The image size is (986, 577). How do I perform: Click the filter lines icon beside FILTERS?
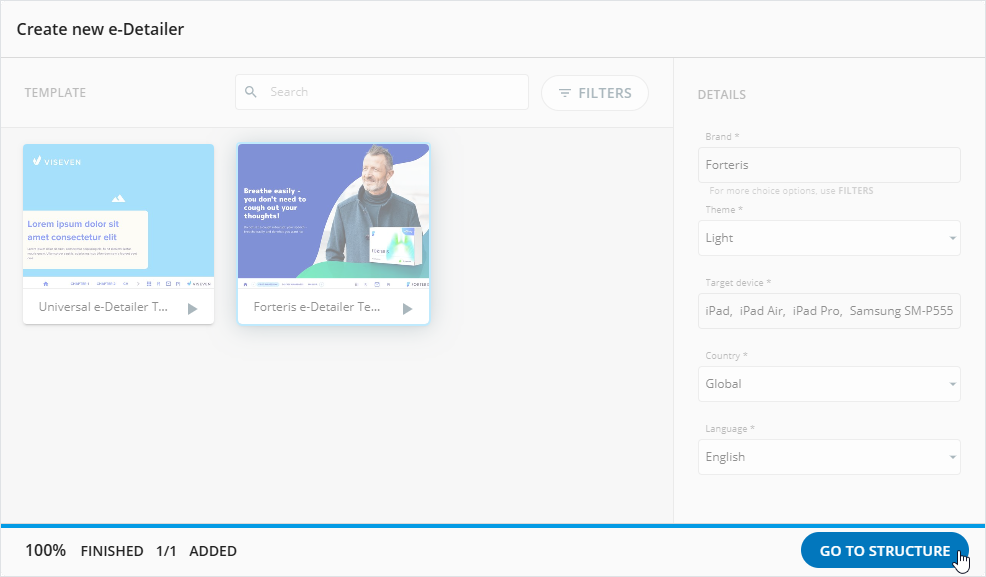coord(565,93)
